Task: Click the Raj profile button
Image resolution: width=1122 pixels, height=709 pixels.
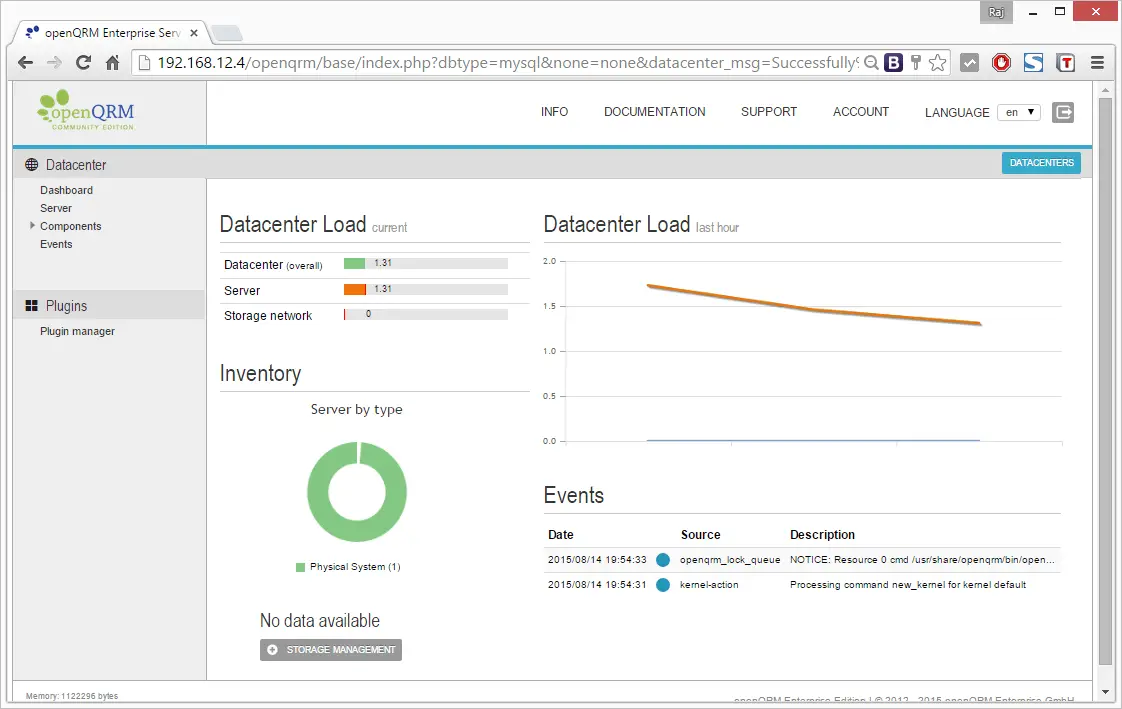Action: tap(996, 12)
